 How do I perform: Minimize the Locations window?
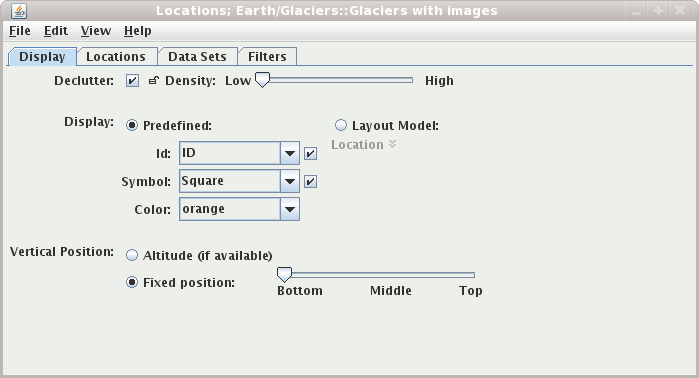click(x=636, y=11)
